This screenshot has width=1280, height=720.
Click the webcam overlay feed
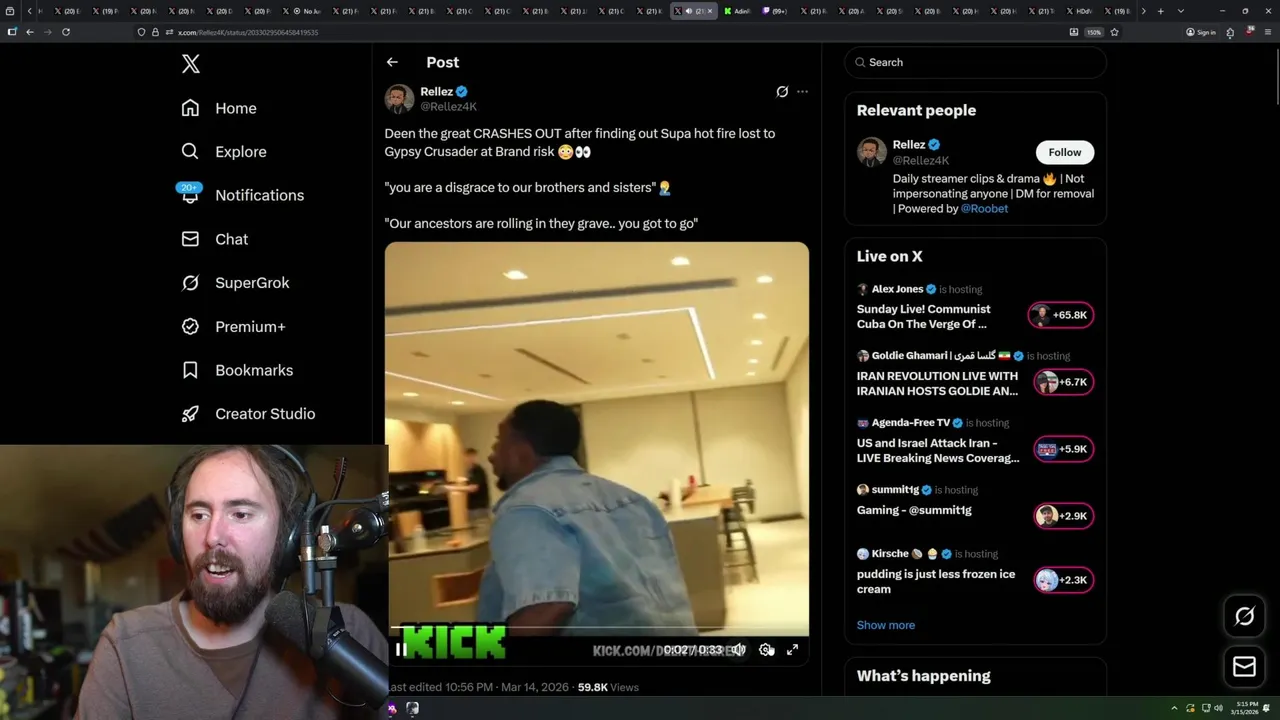193,582
